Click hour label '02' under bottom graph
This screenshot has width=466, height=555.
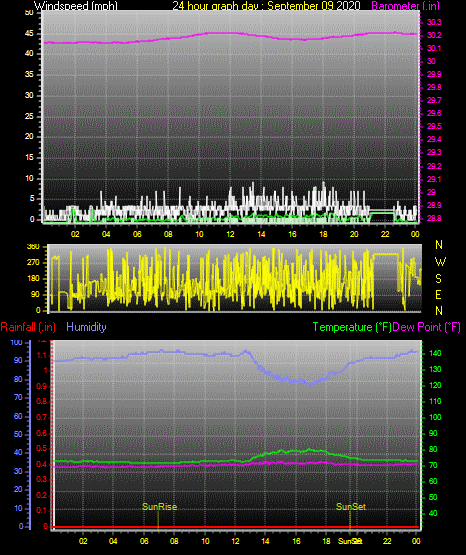(x=83, y=541)
